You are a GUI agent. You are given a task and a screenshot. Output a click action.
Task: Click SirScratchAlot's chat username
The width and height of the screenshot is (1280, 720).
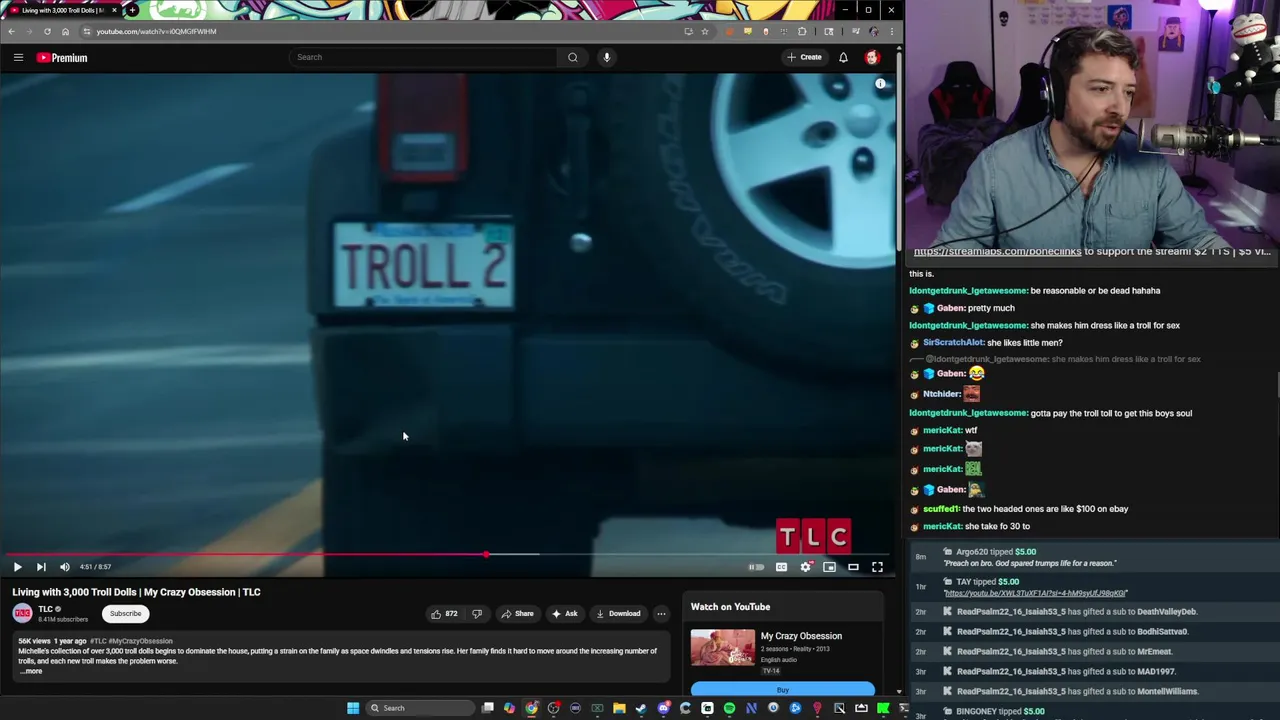click(x=953, y=343)
